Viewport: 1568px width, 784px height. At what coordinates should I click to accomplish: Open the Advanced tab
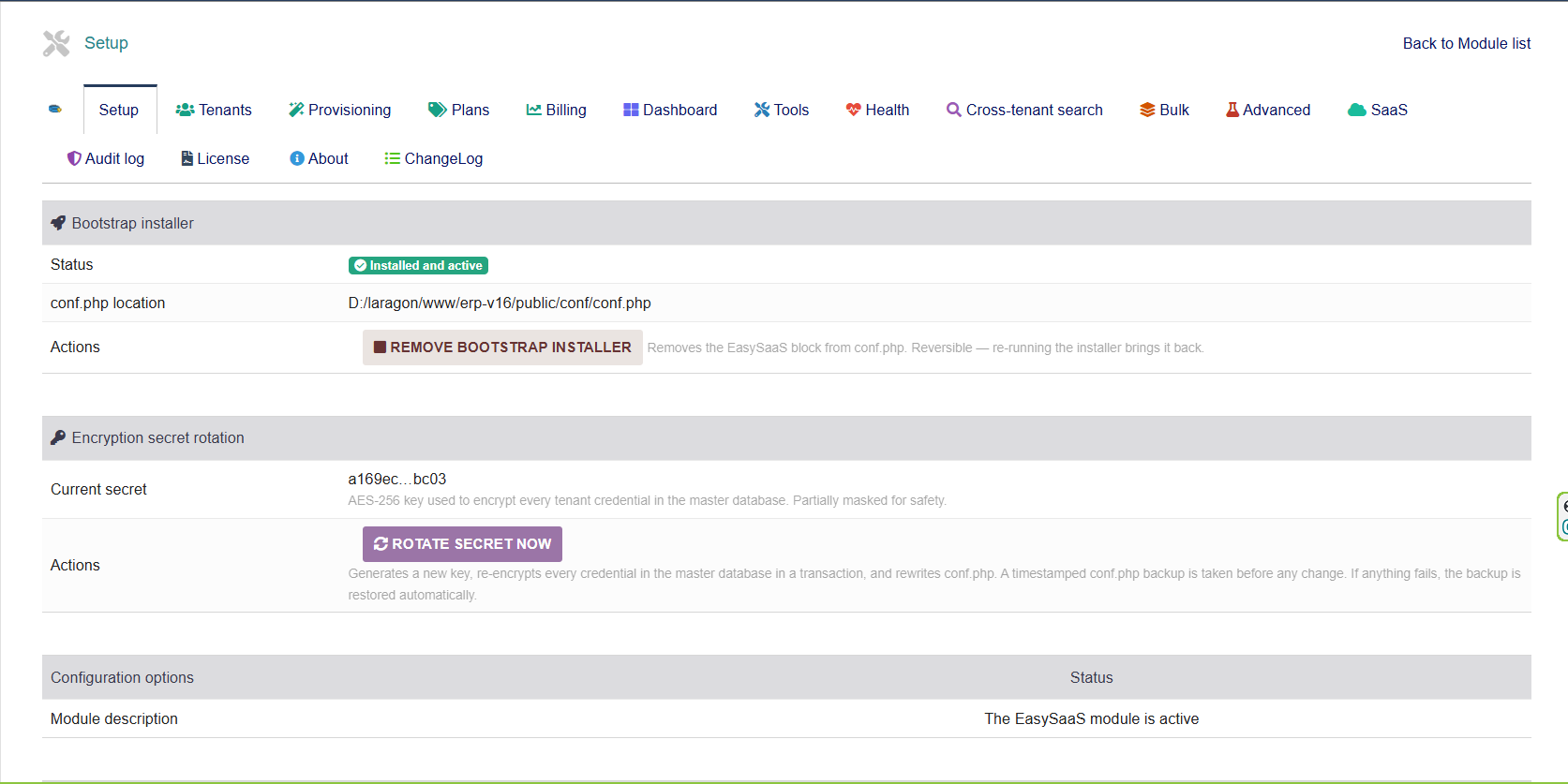point(1268,110)
